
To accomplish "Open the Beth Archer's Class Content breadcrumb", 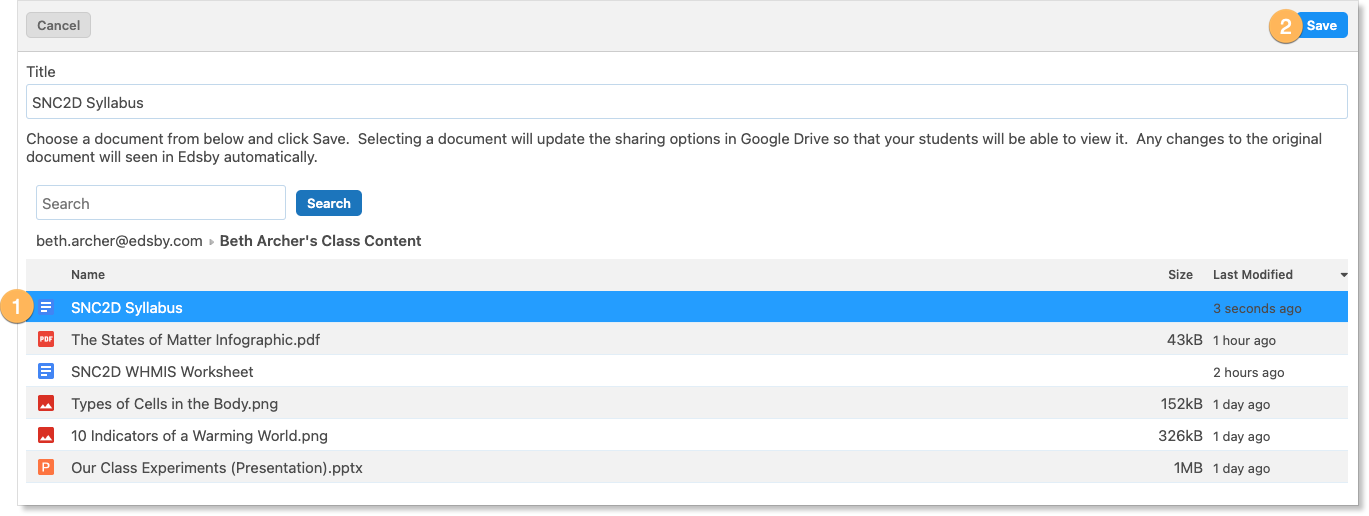I will pos(320,241).
